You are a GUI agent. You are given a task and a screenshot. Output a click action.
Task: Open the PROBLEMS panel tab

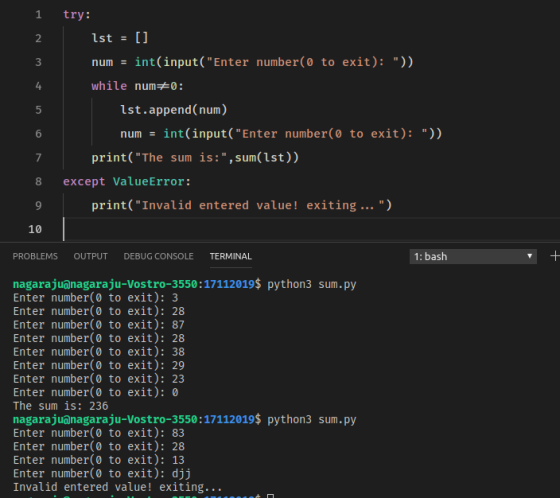[x=35, y=256]
